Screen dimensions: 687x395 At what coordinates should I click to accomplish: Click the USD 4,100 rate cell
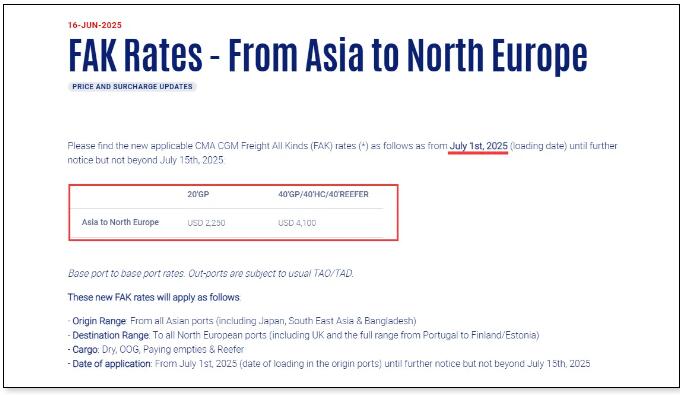pyautogui.click(x=297, y=222)
